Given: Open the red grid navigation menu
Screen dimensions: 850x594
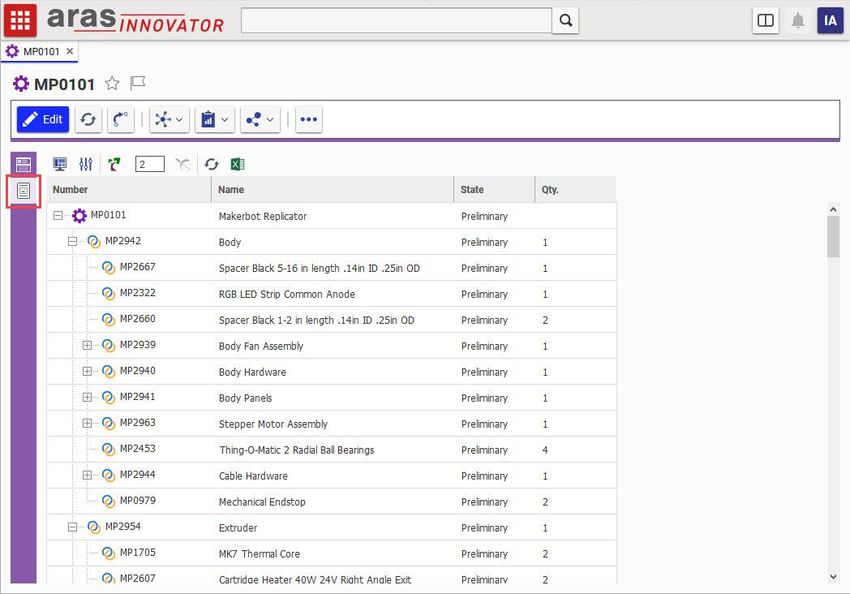Looking at the screenshot, I should pyautogui.click(x=20, y=21).
